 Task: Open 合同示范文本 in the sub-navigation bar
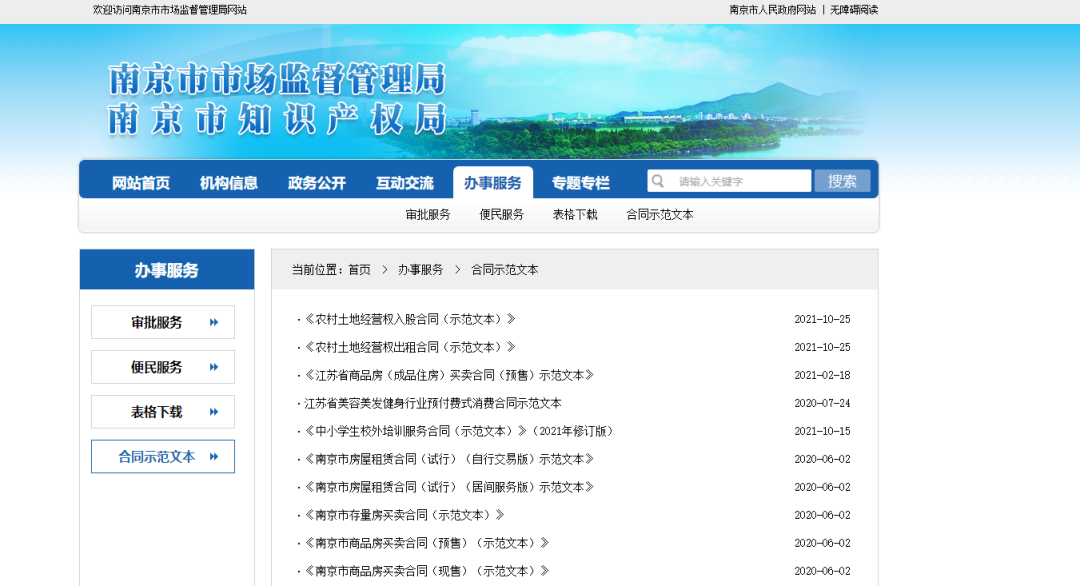pos(660,215)
